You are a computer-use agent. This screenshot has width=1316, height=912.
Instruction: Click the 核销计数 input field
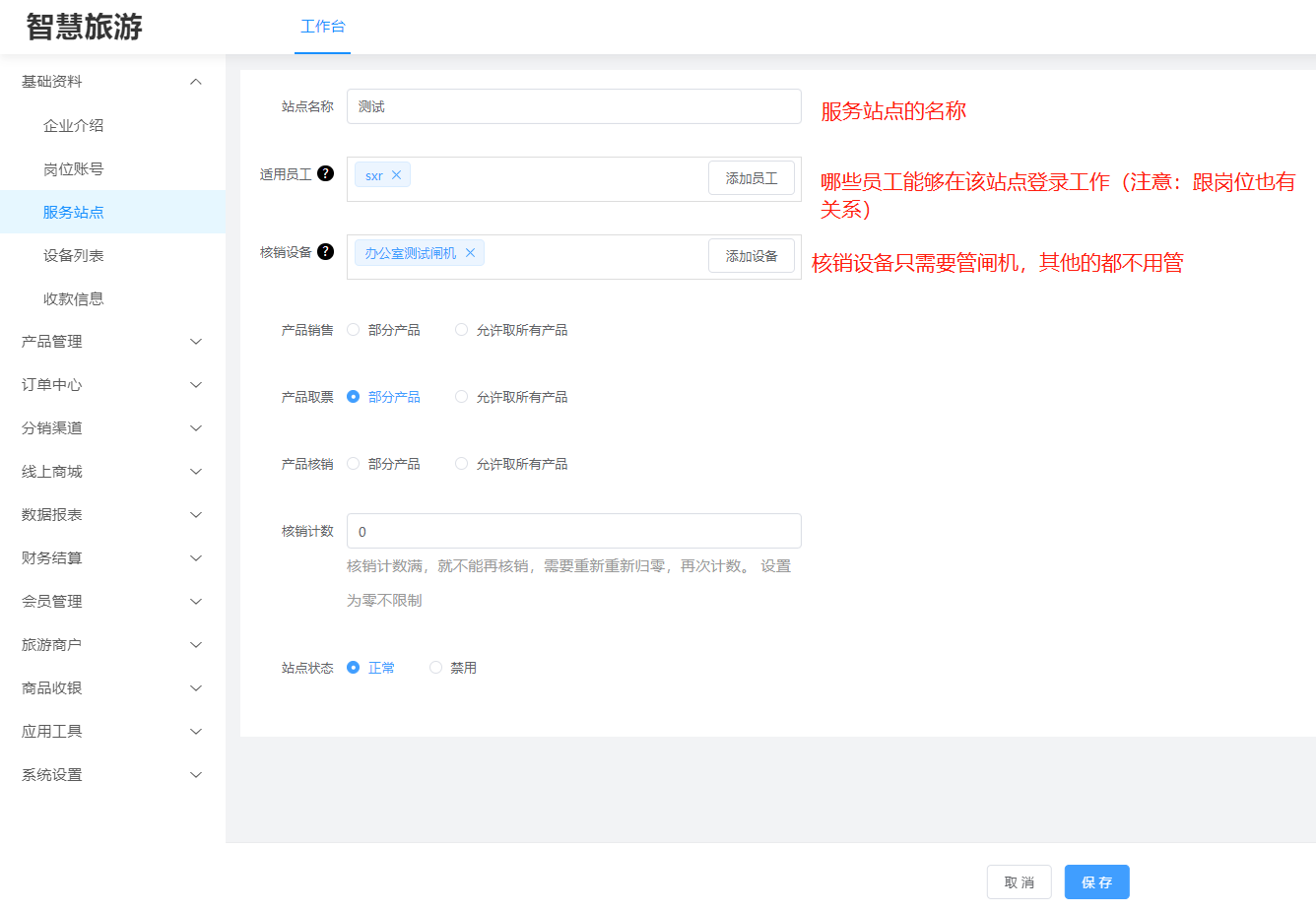click(x=573, y=531)
